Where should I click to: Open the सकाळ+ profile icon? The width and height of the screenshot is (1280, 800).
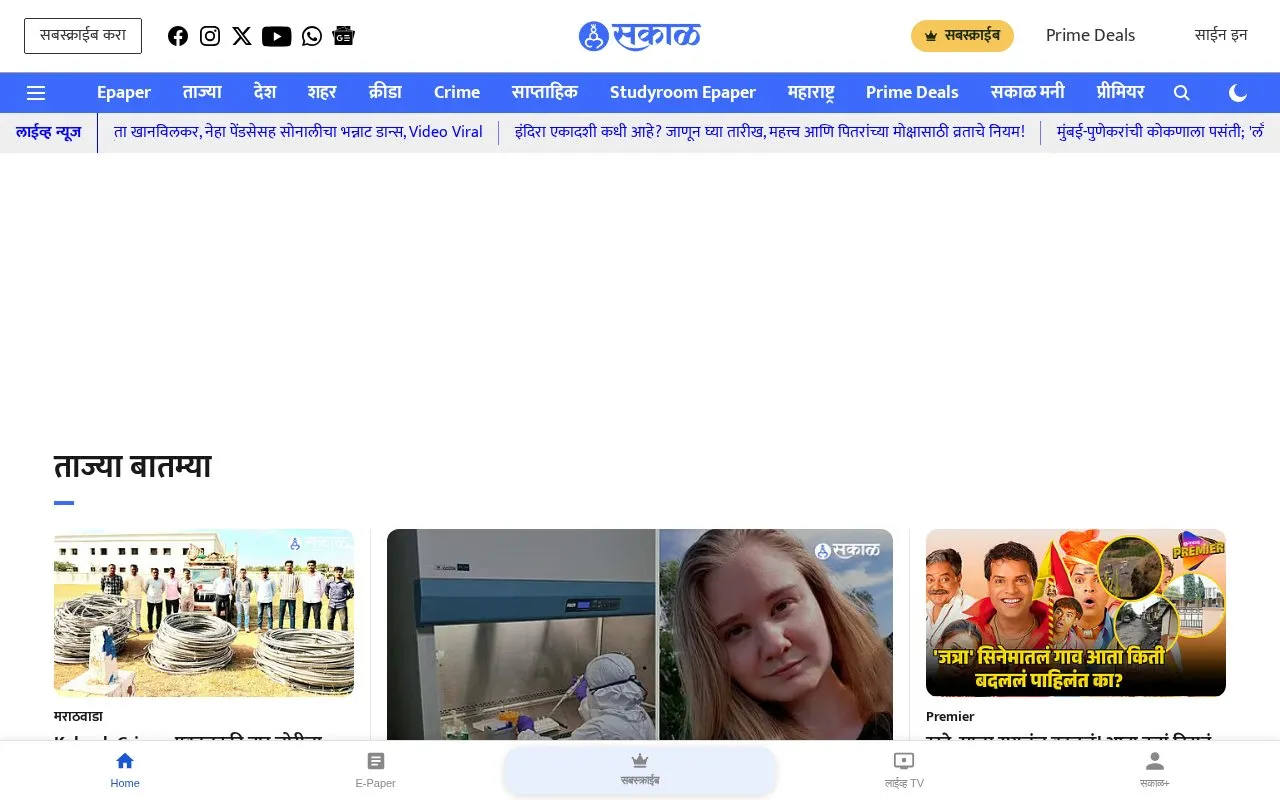pyautogui.click(x=1155, y=770)
